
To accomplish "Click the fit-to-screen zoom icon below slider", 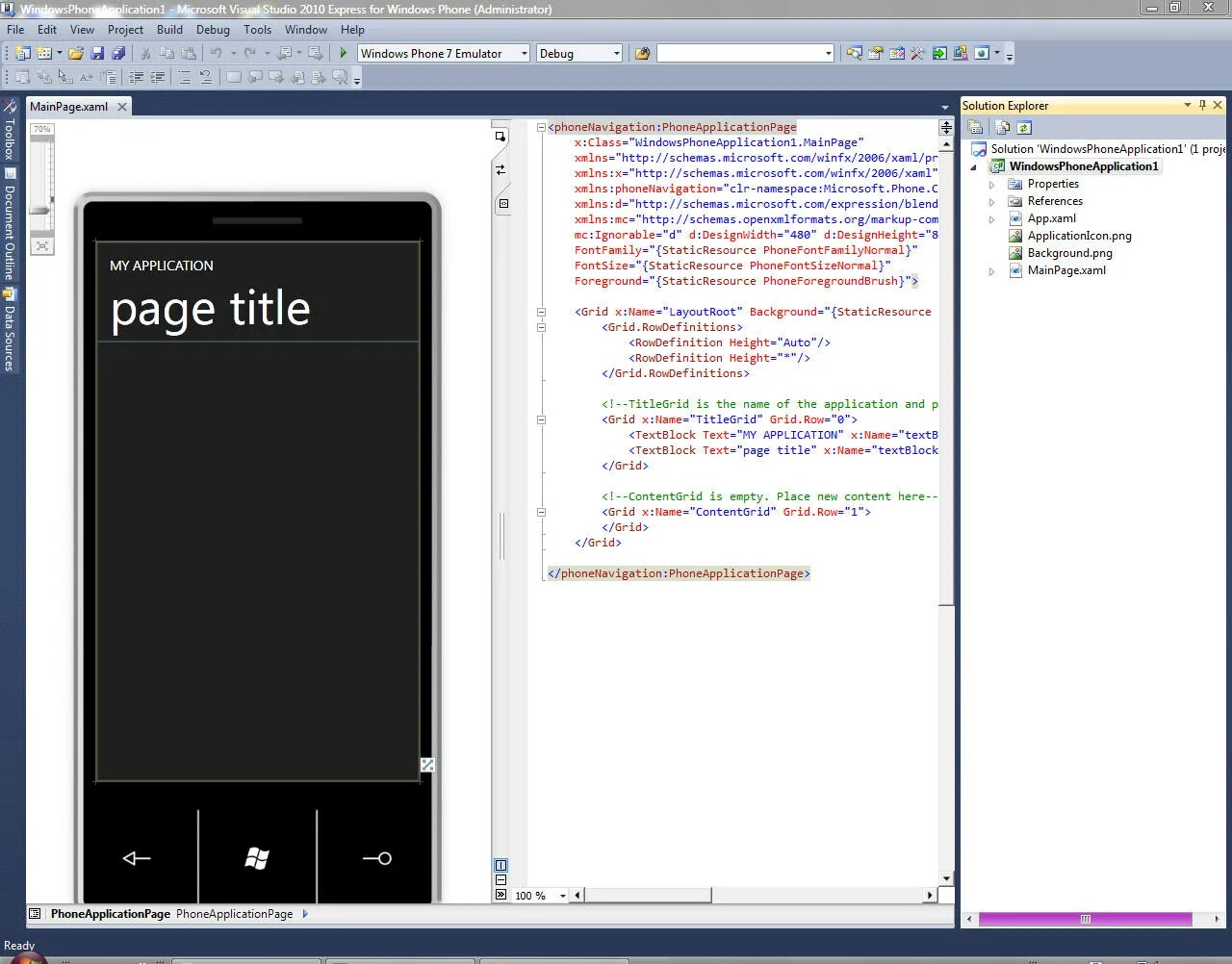I will click(x=42, y=246).
